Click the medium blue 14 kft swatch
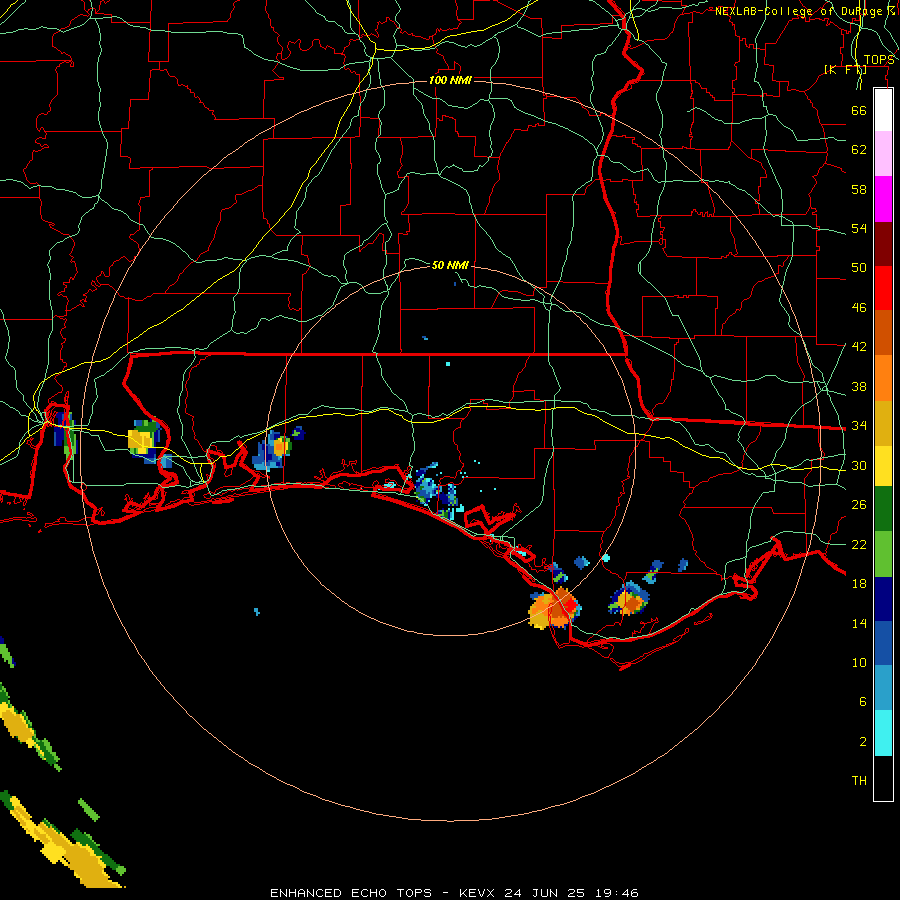900x900 pixels. 883,643
